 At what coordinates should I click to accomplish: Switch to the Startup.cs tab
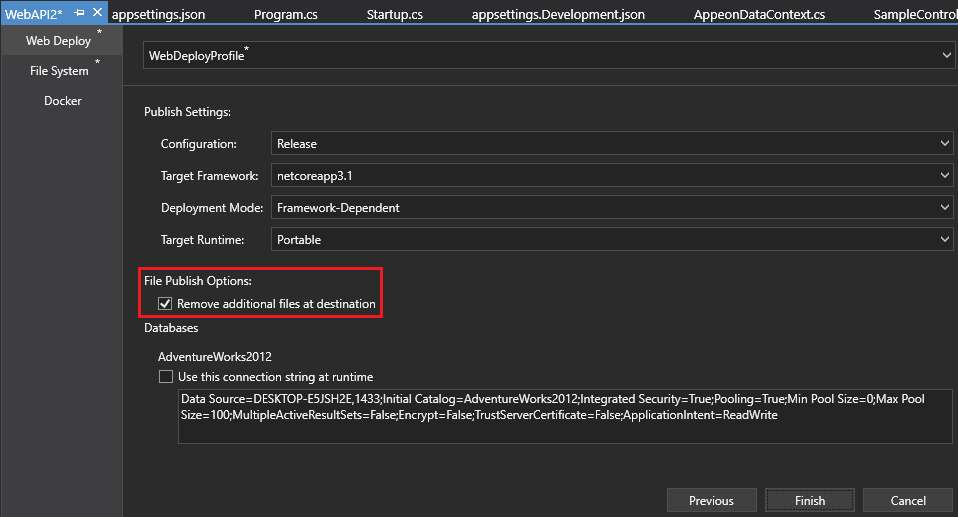(394, 14)
